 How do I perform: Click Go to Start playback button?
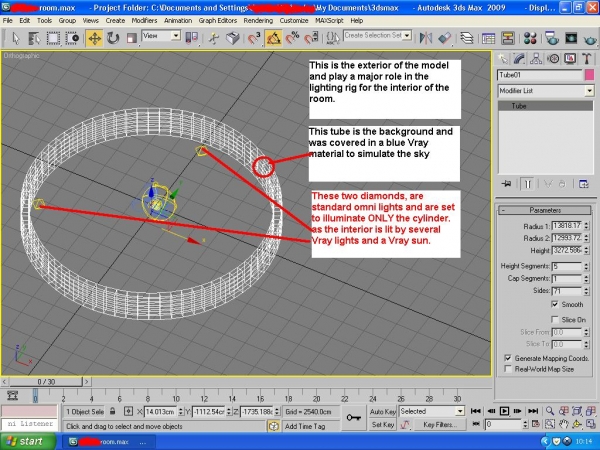(x=475, y=411)
